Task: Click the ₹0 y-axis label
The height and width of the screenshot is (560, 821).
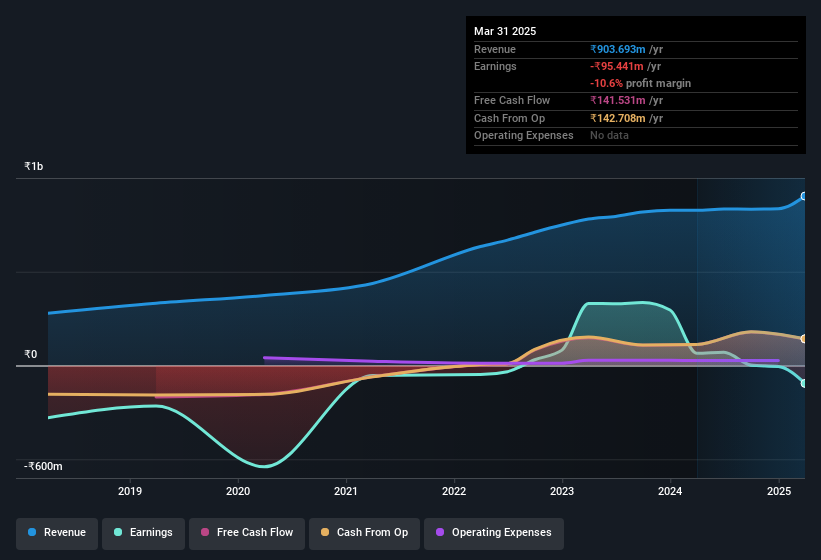Action: 30,354
